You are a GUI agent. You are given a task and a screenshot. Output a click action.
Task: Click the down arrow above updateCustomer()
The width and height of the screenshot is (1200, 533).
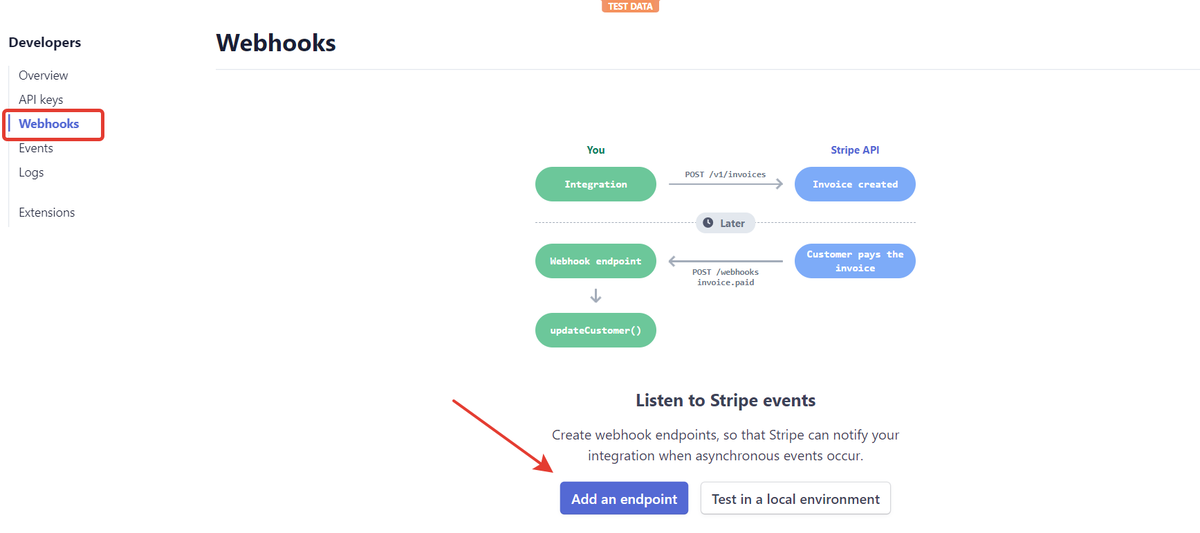pyautogui.click(x=596, y=296)
